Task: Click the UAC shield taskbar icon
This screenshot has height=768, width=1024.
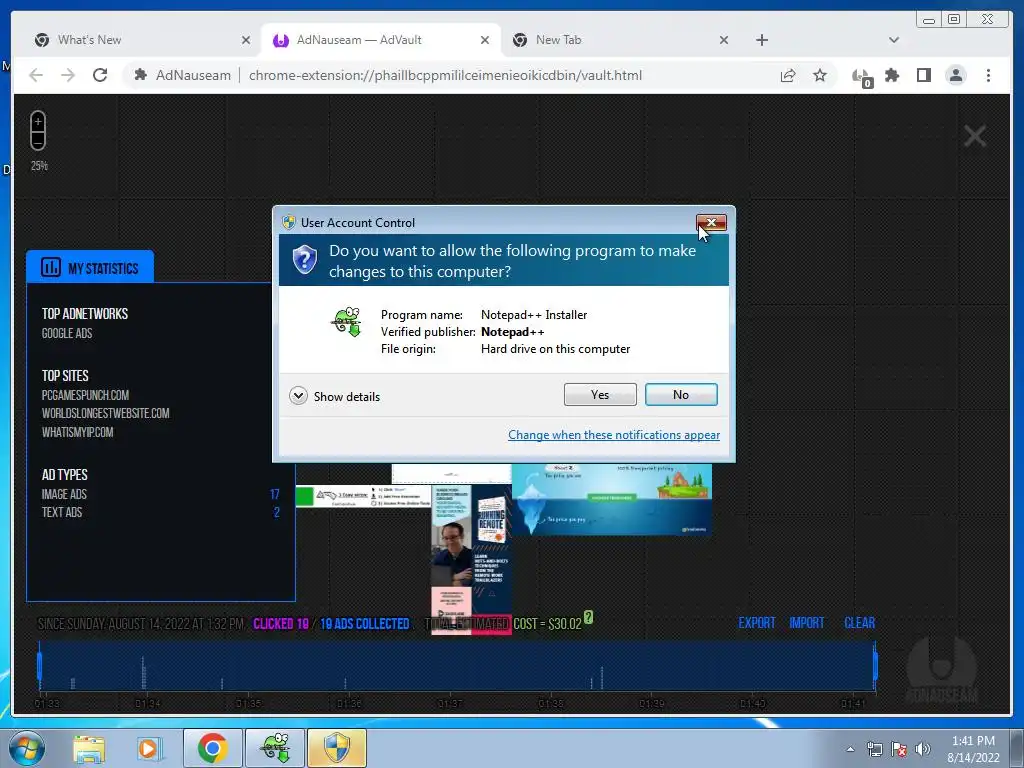Action: click(337, 748)
